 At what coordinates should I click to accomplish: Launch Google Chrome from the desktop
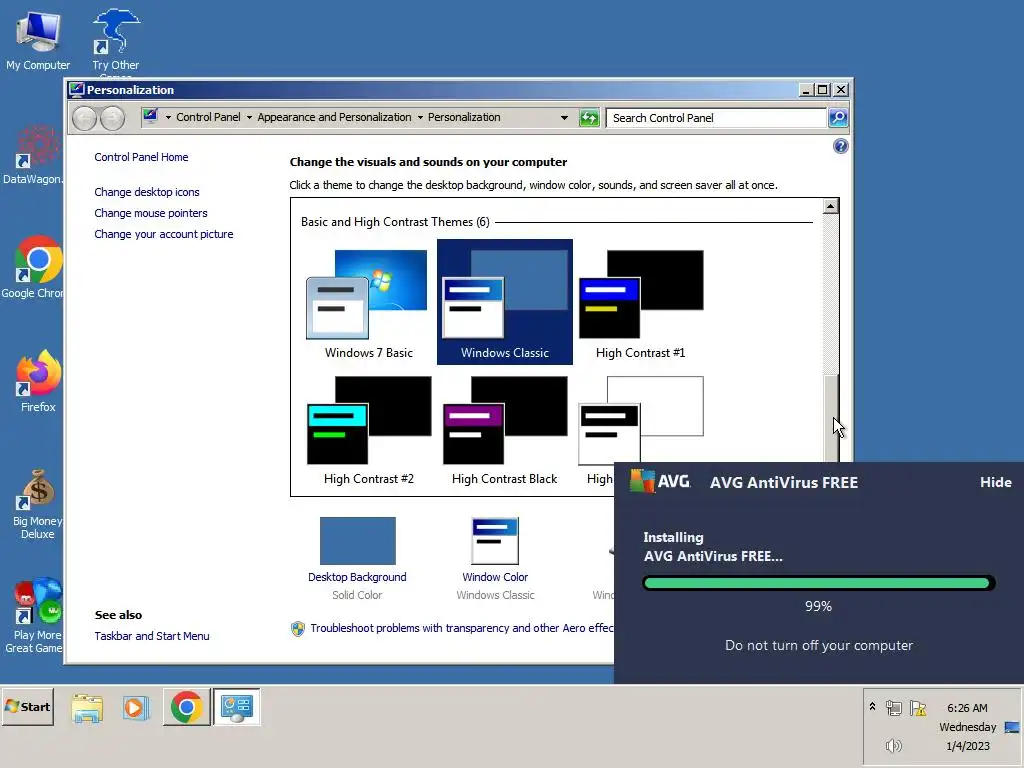pyautogui.click(x=34, y=266)
